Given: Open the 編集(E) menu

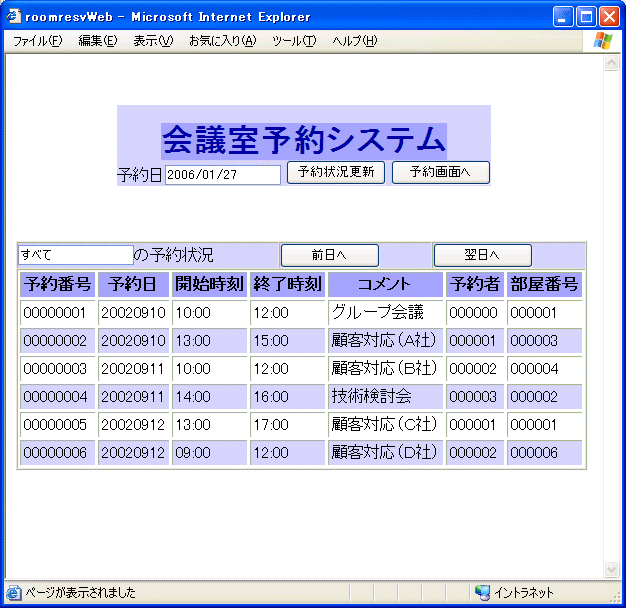Looking at the screenshot, I should coord(97,41).
